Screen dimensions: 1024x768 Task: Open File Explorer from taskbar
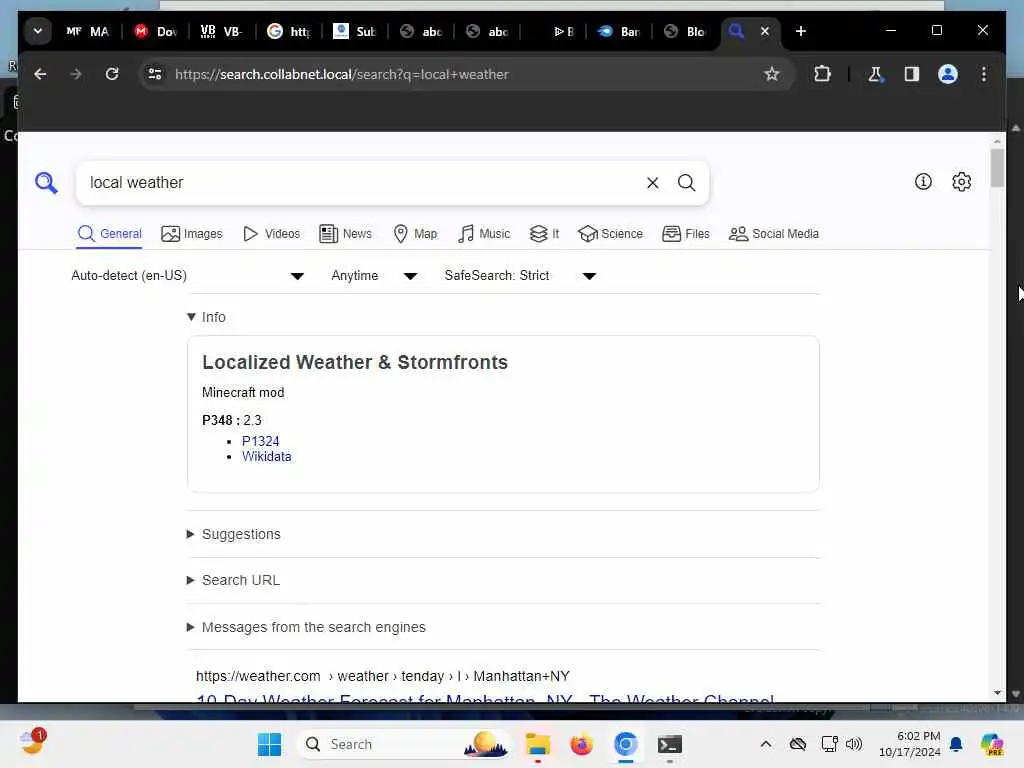coord(538,744)
